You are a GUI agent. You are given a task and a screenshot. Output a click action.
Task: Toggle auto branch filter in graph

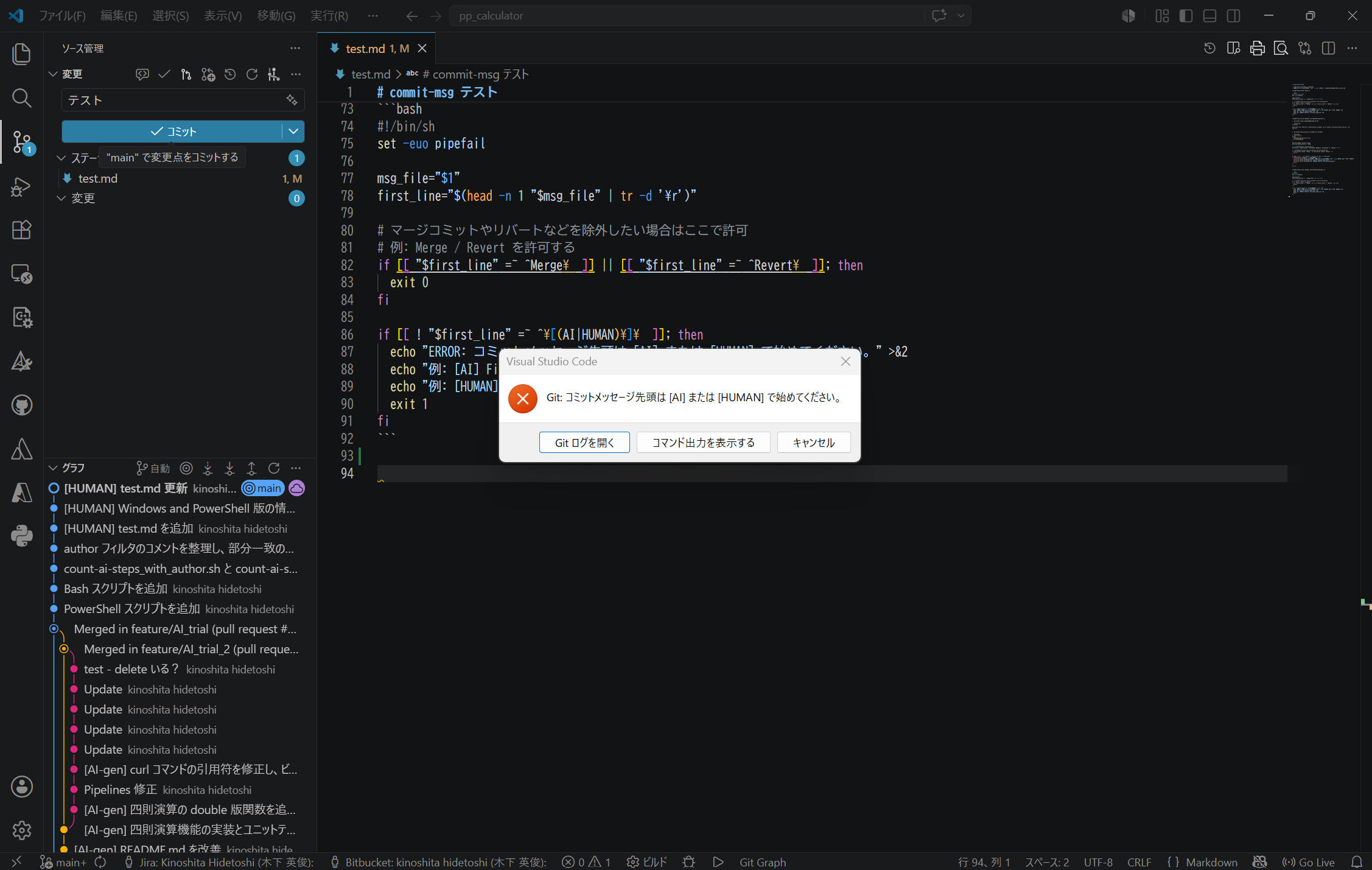coord(153,468)
